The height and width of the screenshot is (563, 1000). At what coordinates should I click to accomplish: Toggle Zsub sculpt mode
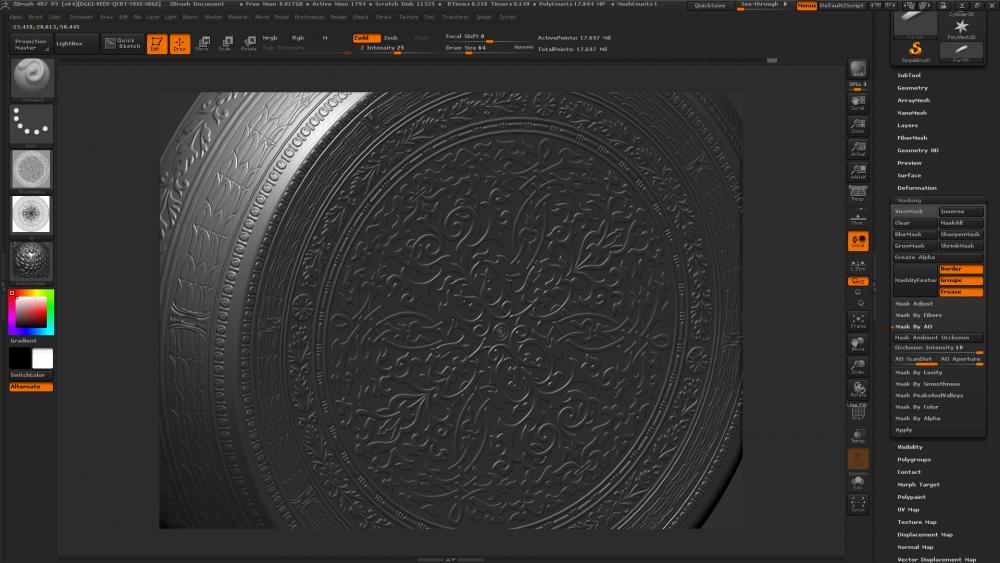(391, 38)
